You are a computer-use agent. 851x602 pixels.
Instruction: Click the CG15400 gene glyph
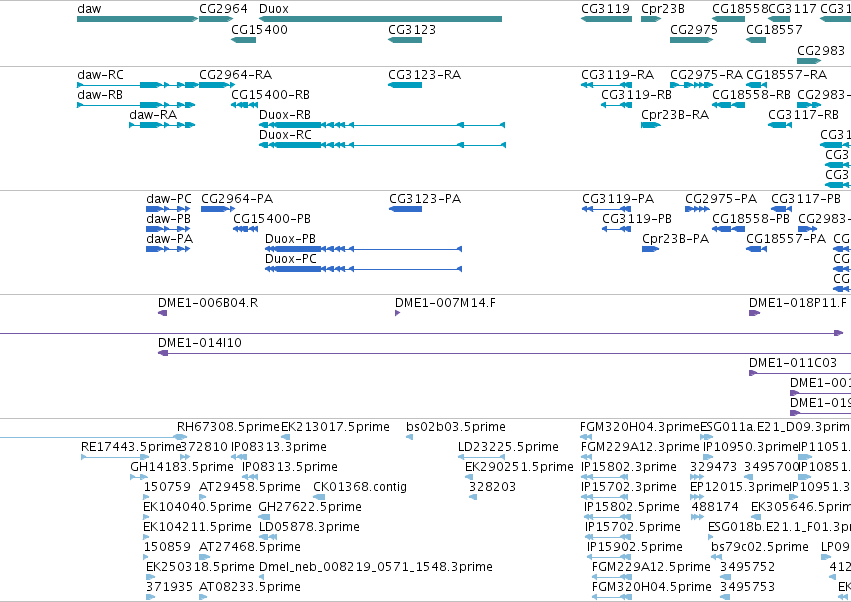click(x=244, y=40)
